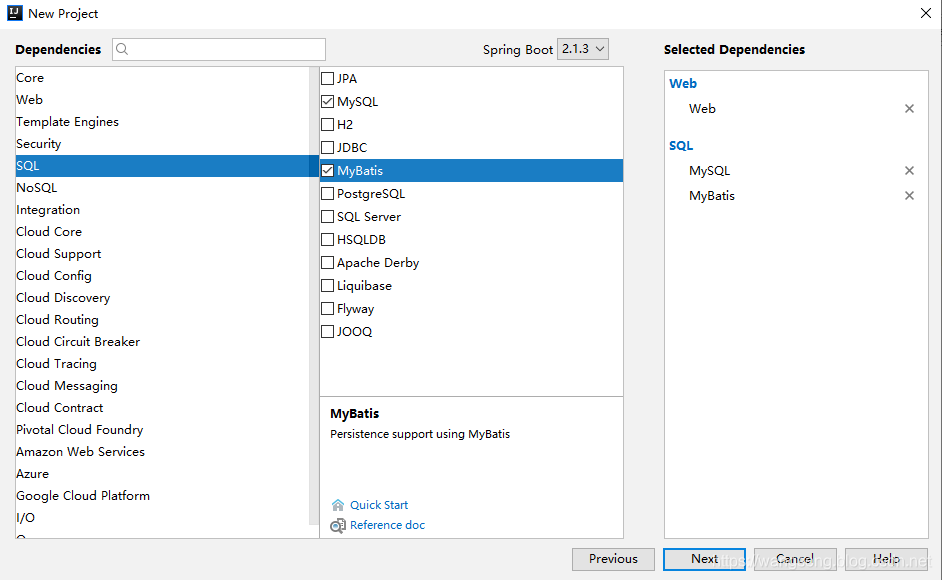Remove Web from selected dependencies

pos(909,109)
